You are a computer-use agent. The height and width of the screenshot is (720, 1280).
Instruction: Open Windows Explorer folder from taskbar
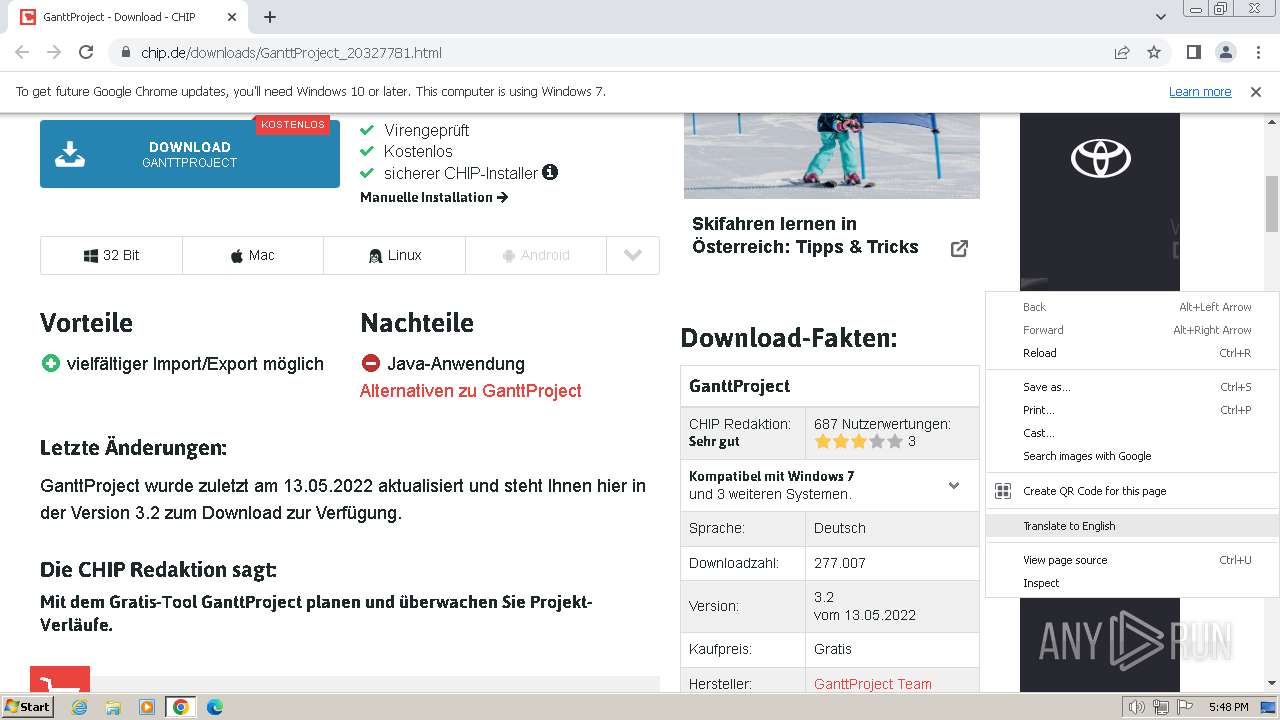point(113,707)
